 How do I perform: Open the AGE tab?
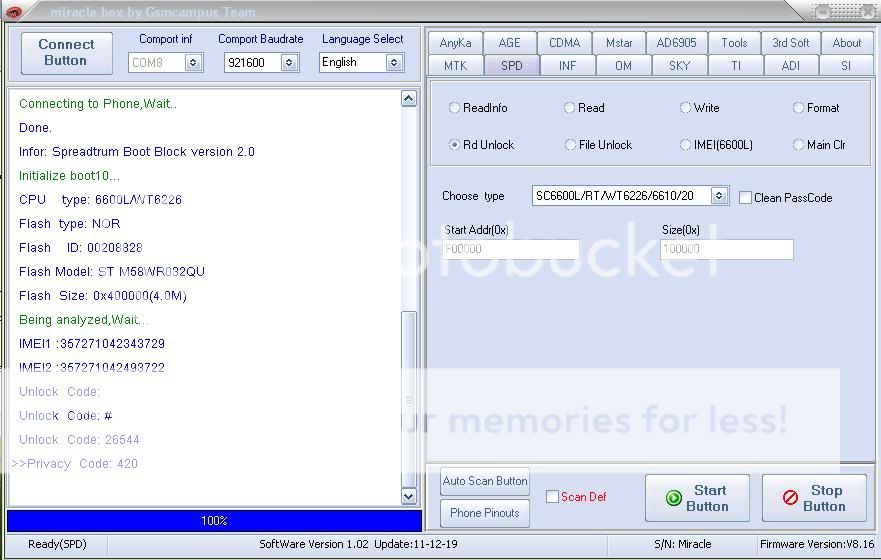(509, 43)
